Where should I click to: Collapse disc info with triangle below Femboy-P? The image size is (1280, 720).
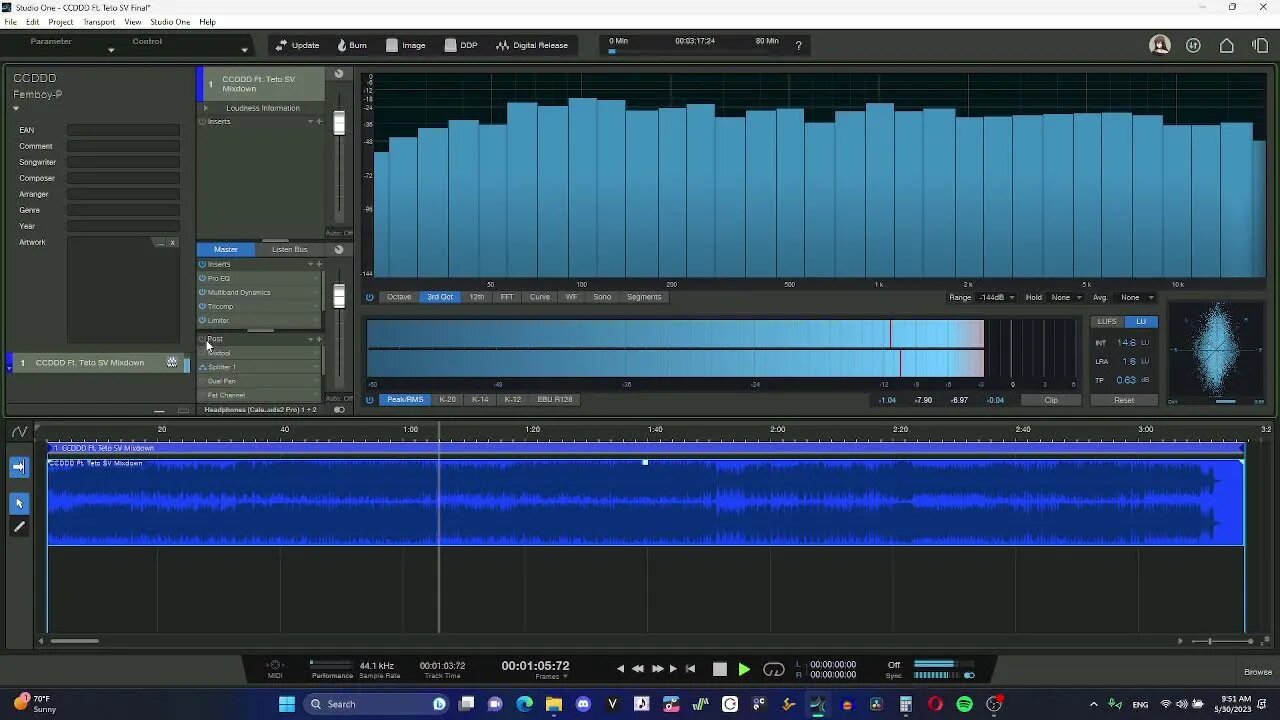(x=16, y=108)
